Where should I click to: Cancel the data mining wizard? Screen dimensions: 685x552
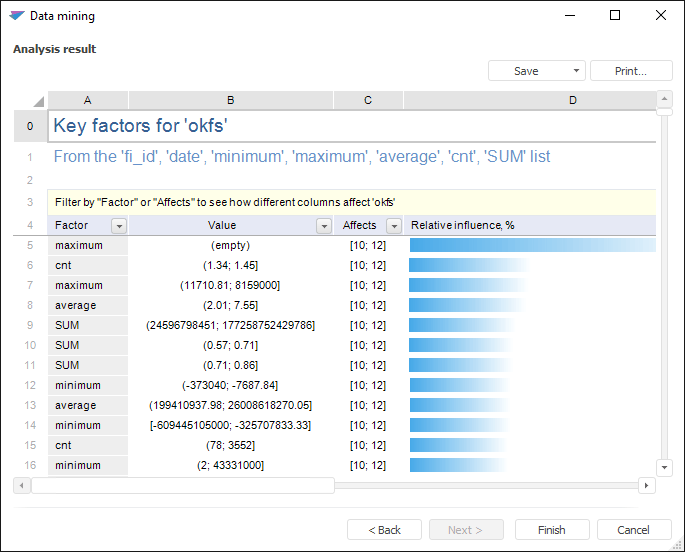633,530
